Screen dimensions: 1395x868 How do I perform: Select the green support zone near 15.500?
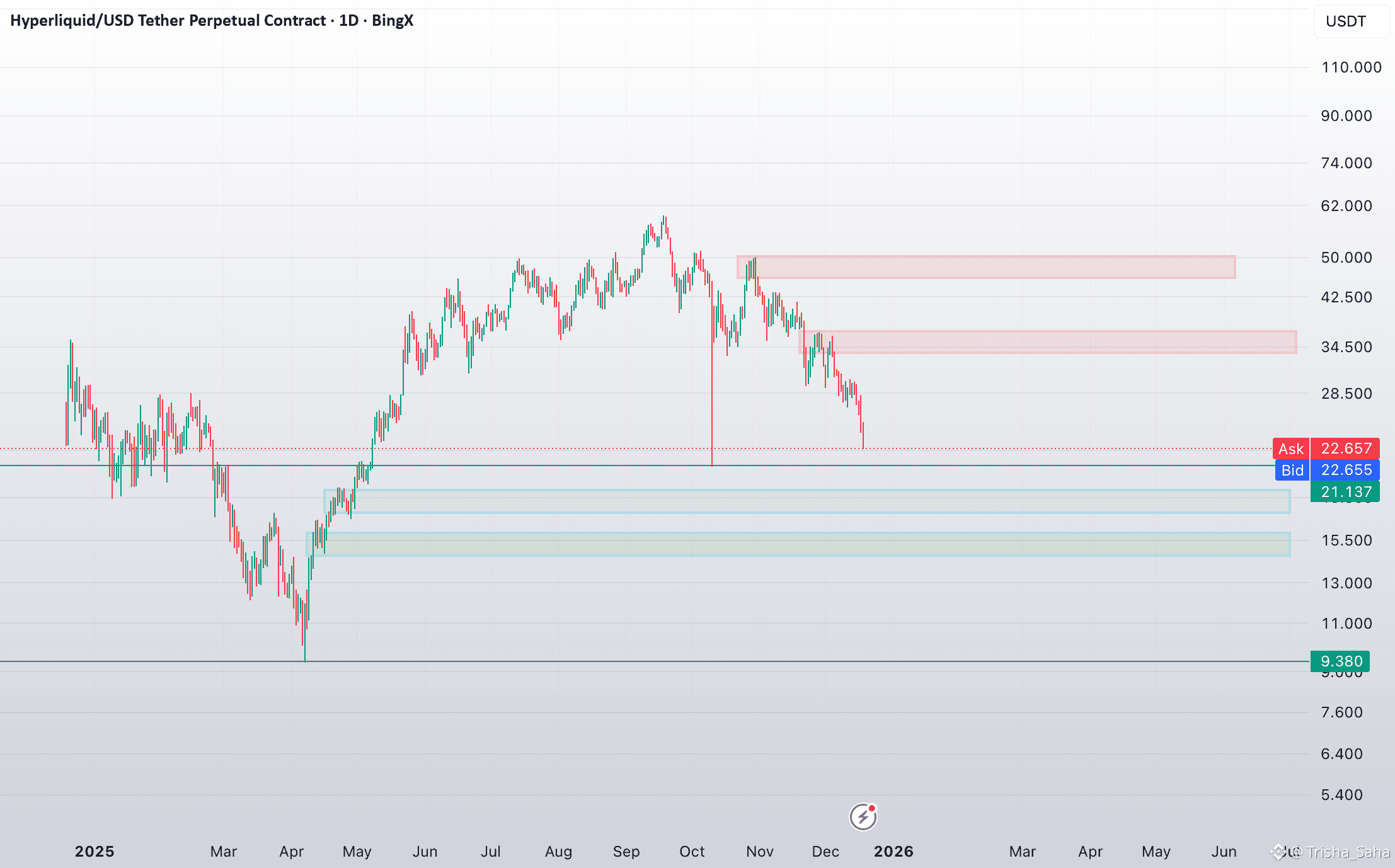798,544
